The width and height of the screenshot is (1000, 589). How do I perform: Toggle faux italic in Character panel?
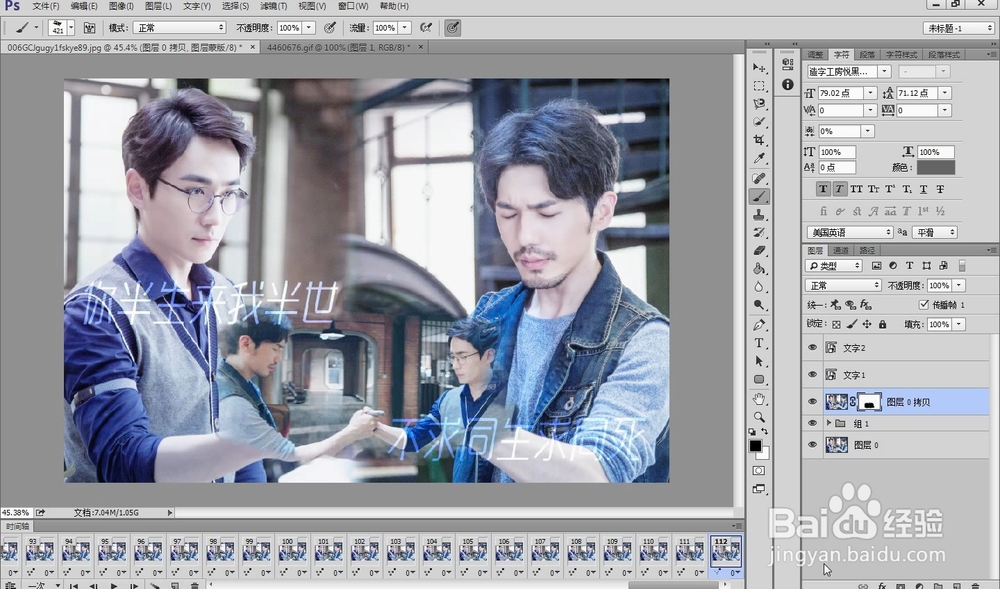pos(839,189)
